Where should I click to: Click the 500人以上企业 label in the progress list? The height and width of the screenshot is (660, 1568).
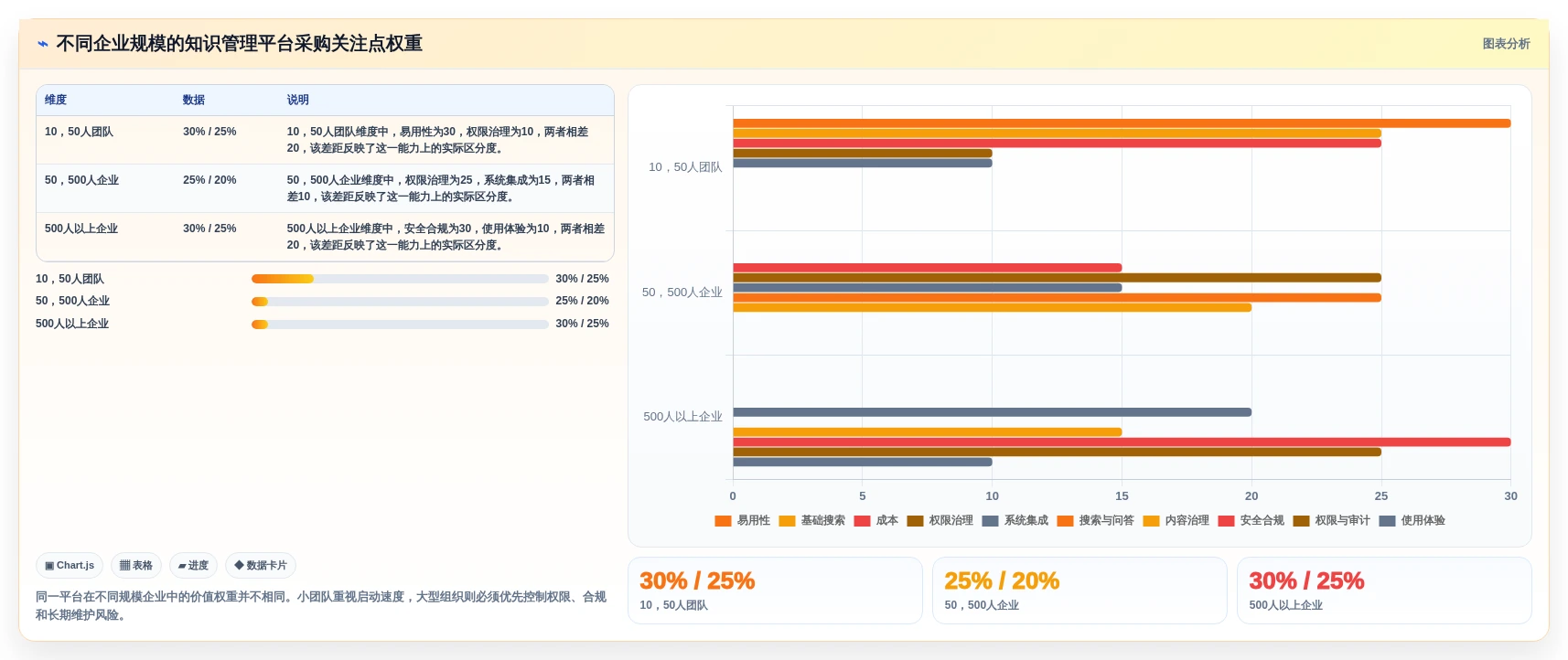point(72,324)
